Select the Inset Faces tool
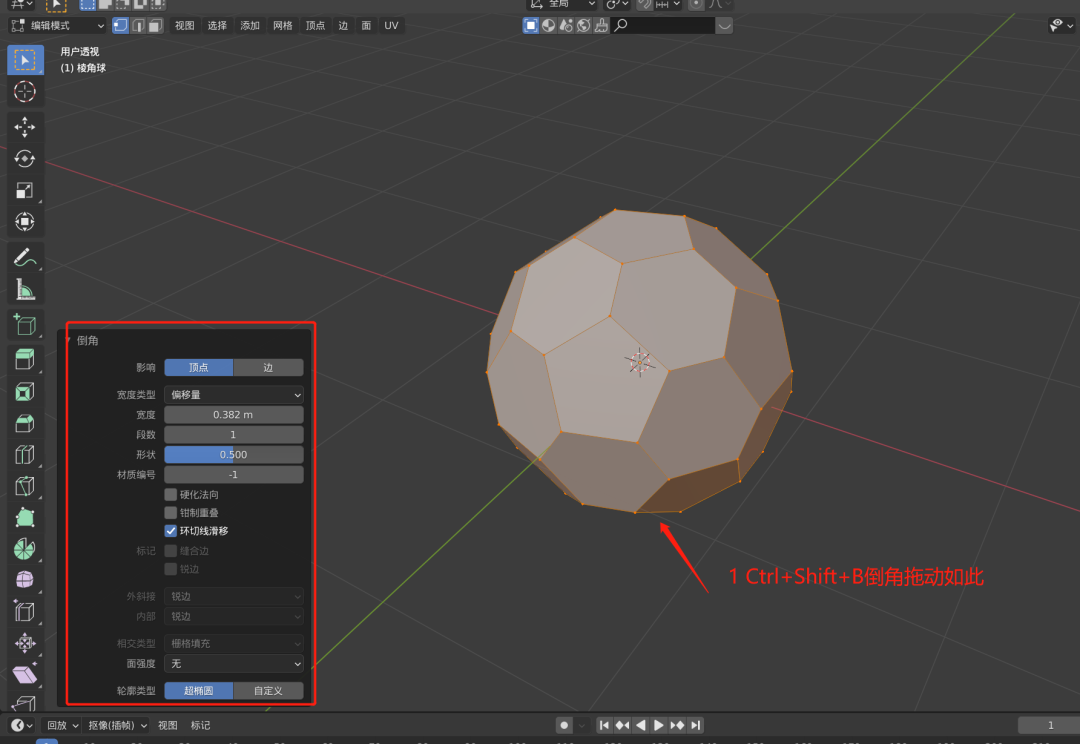 click(x=25, y=391)
